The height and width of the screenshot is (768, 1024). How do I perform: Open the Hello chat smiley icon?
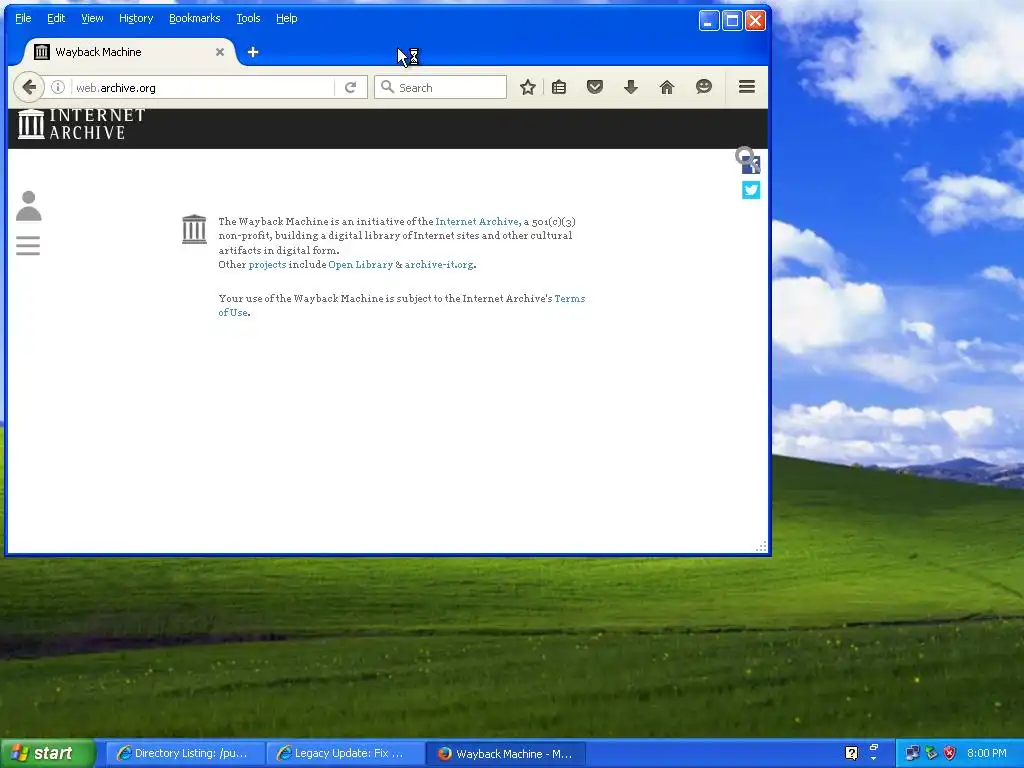click(703, 87)
